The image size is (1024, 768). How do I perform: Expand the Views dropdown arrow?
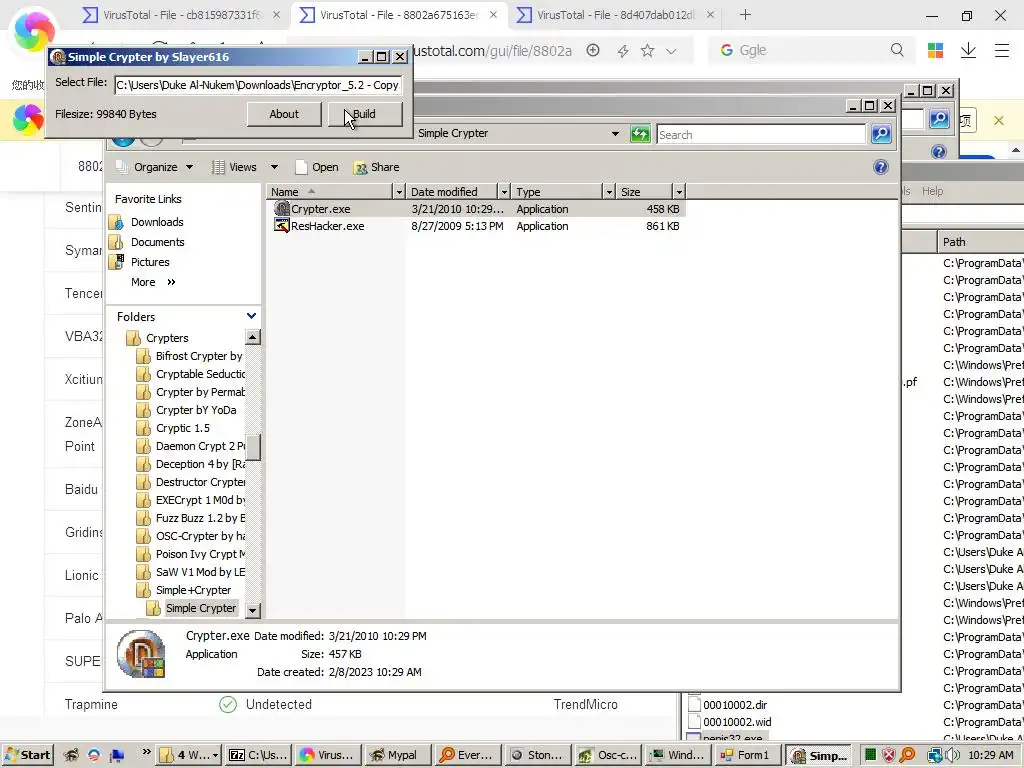point(274,167)
